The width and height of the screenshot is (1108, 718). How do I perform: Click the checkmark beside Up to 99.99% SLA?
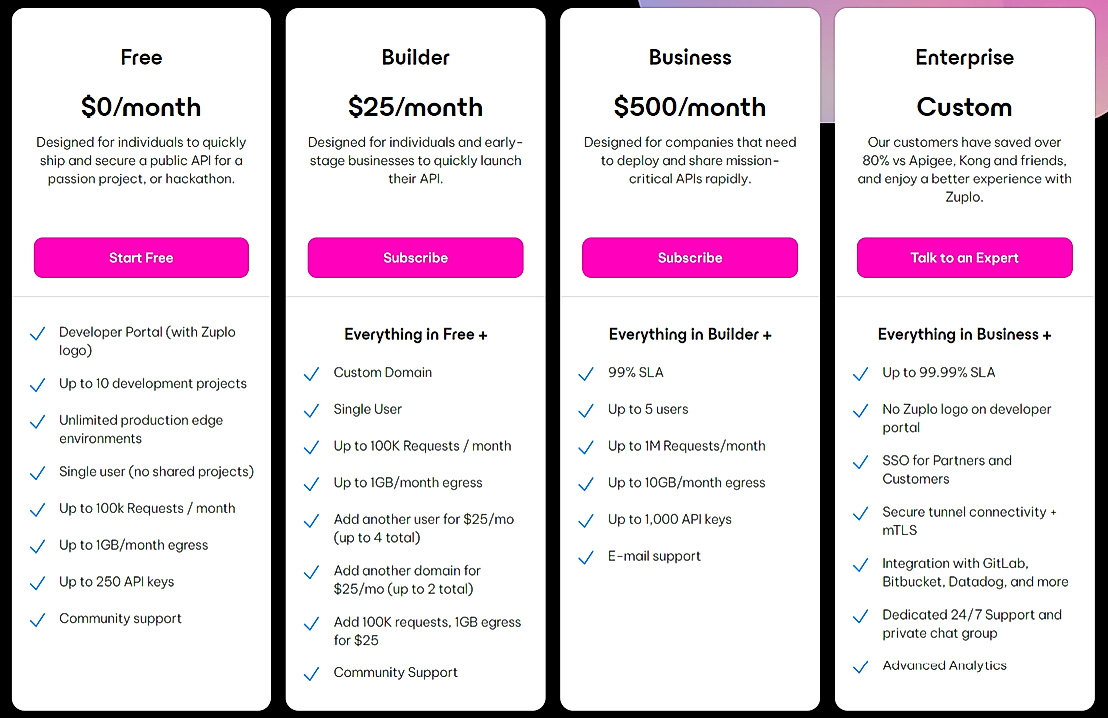click(x=860, y=371)
